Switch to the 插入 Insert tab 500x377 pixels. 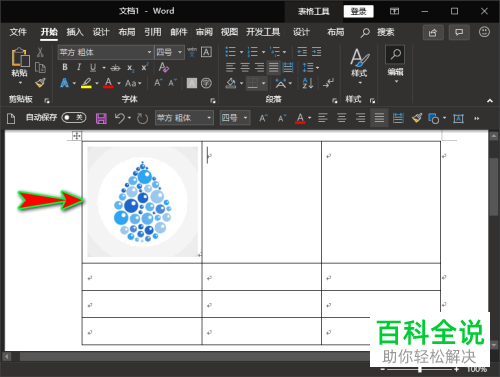[x=75, y=32]
